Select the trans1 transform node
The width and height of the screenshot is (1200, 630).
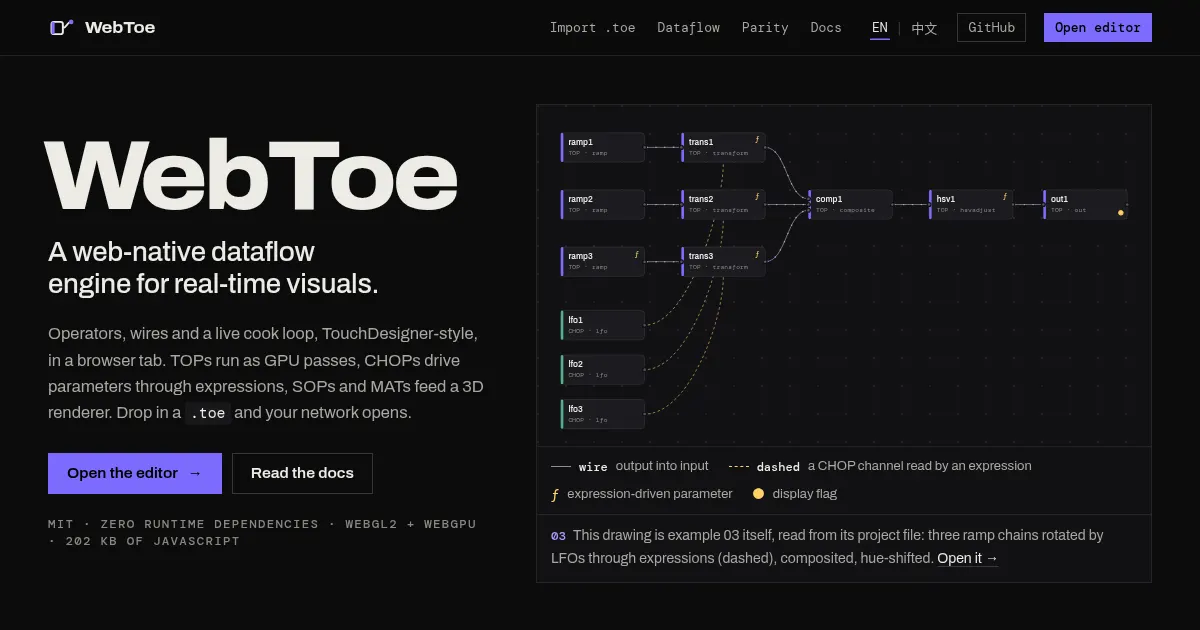click(x=722, y=147)
